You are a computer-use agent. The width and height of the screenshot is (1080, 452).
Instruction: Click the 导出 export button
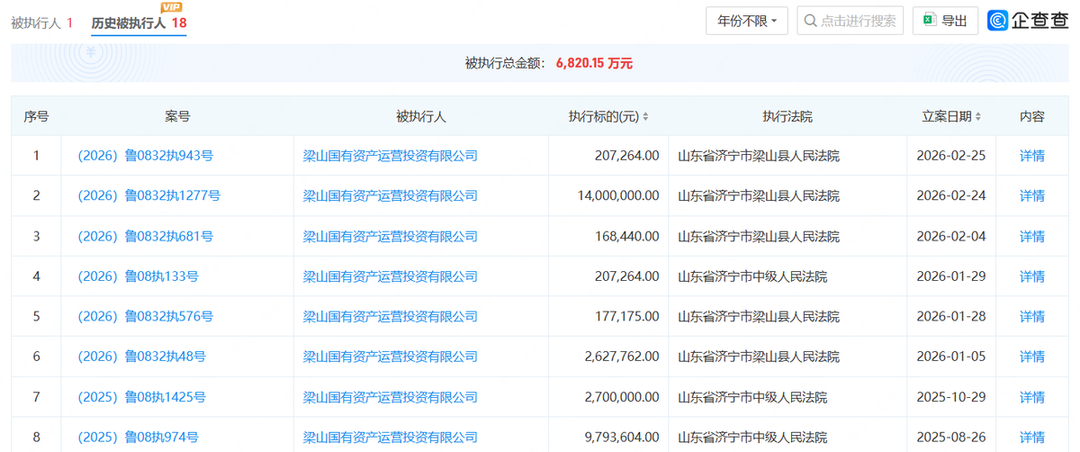(945, 21)
